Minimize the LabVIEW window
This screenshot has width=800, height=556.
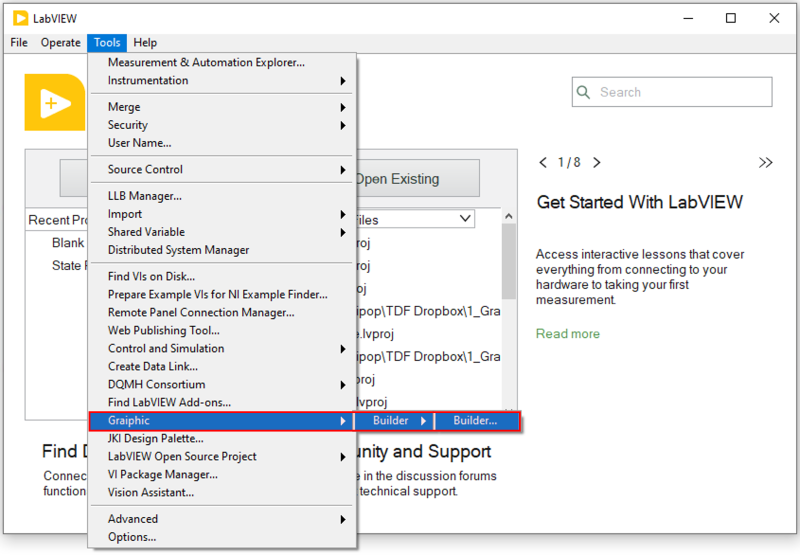pyautogui.click(x=688, y=18)
